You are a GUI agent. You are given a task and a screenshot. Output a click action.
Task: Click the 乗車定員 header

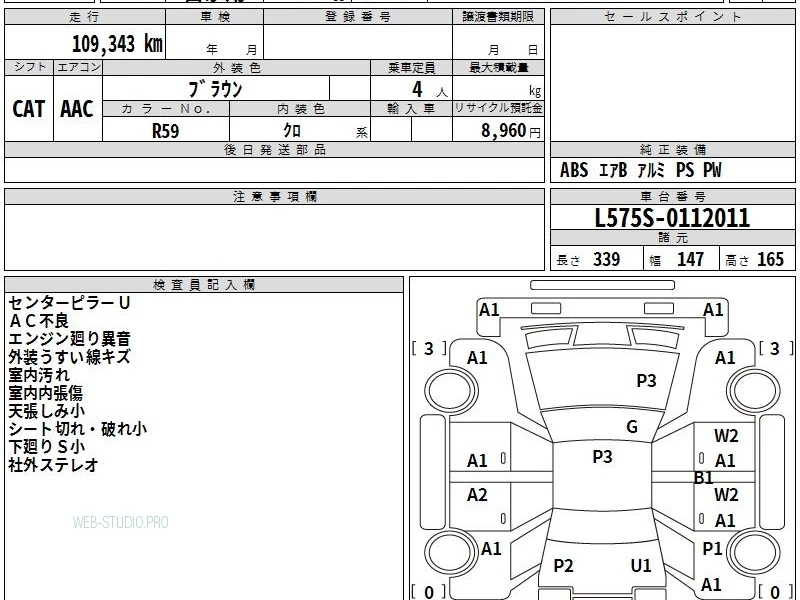pos(411,67)
